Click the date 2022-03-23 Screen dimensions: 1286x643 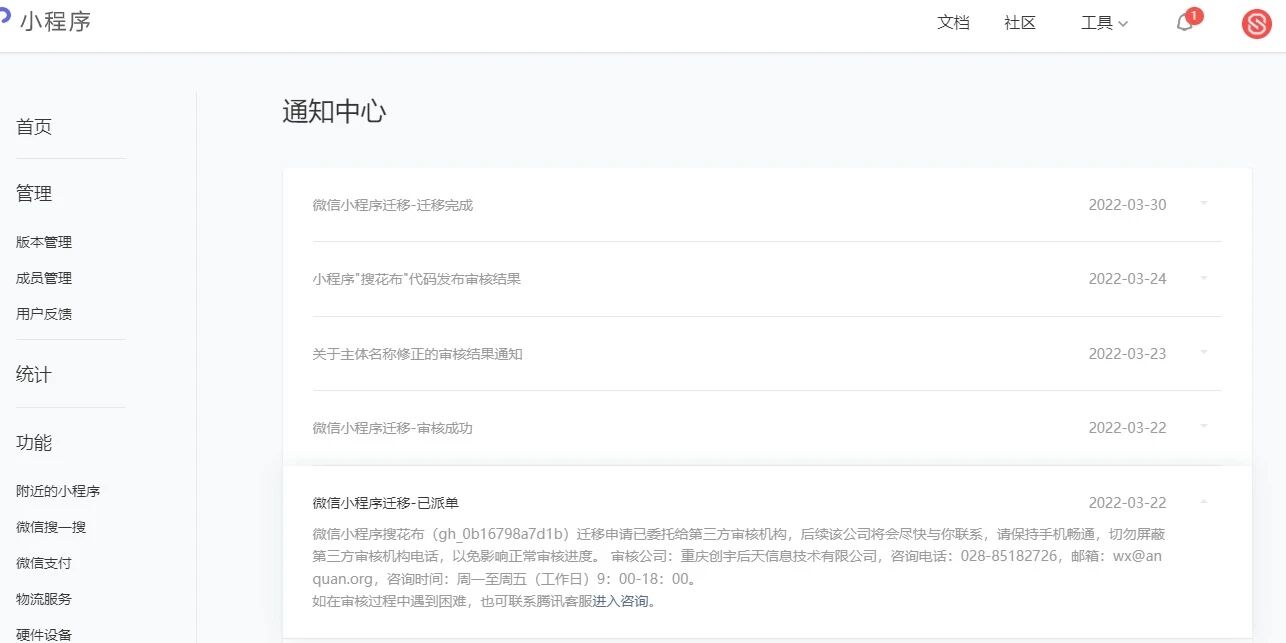click(1127, 354)
